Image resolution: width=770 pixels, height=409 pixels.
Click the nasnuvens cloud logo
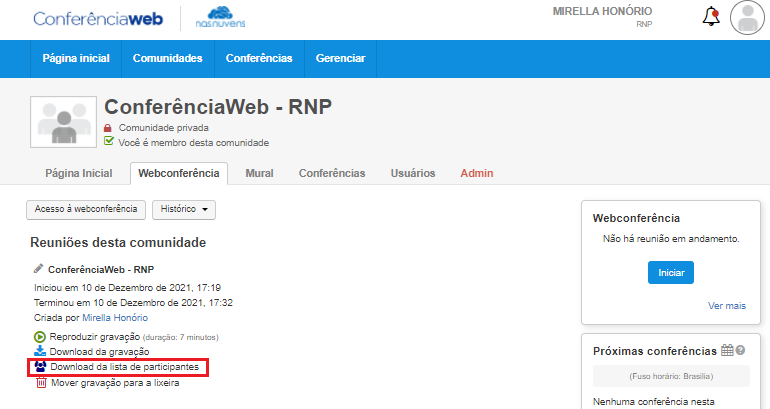point(220,17)
